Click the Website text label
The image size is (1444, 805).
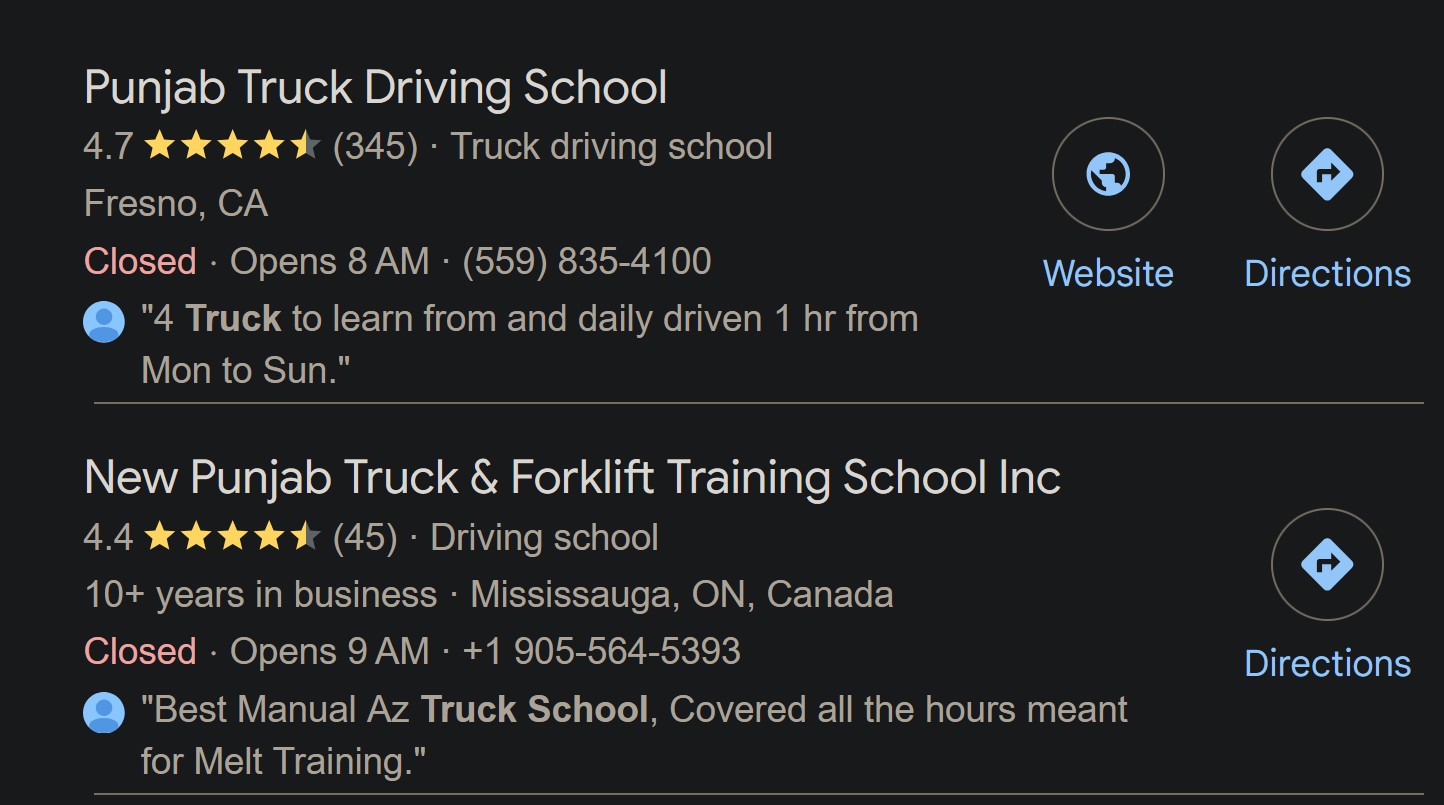point(1108,273)
